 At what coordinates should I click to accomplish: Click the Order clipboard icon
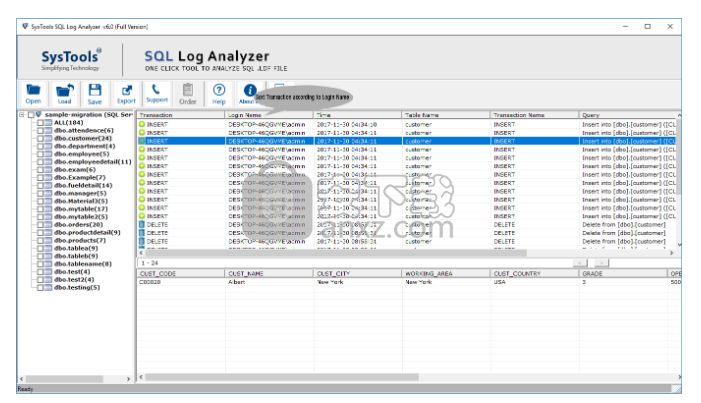coord(188,94)
